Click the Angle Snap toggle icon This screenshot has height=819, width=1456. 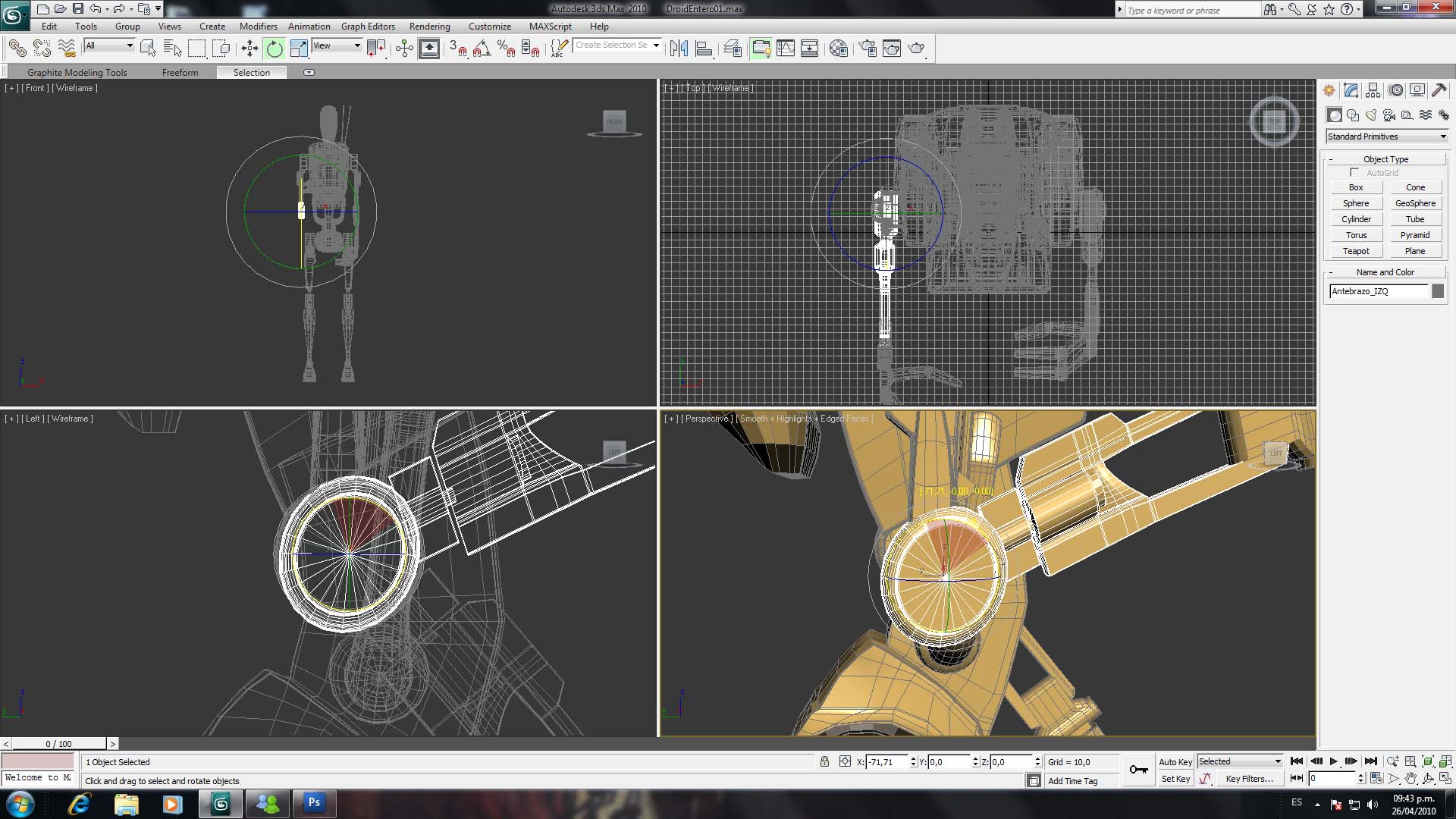coord(482,49)
